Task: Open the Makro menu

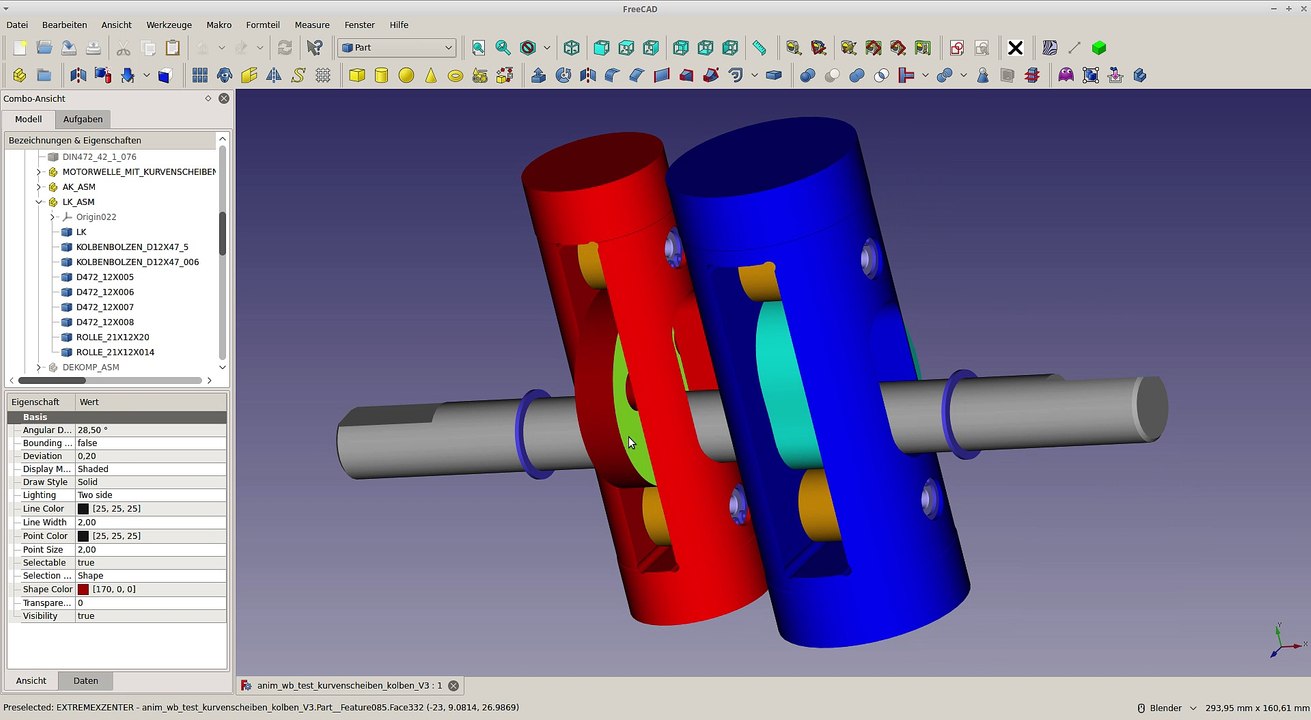Action: [219, 25]
